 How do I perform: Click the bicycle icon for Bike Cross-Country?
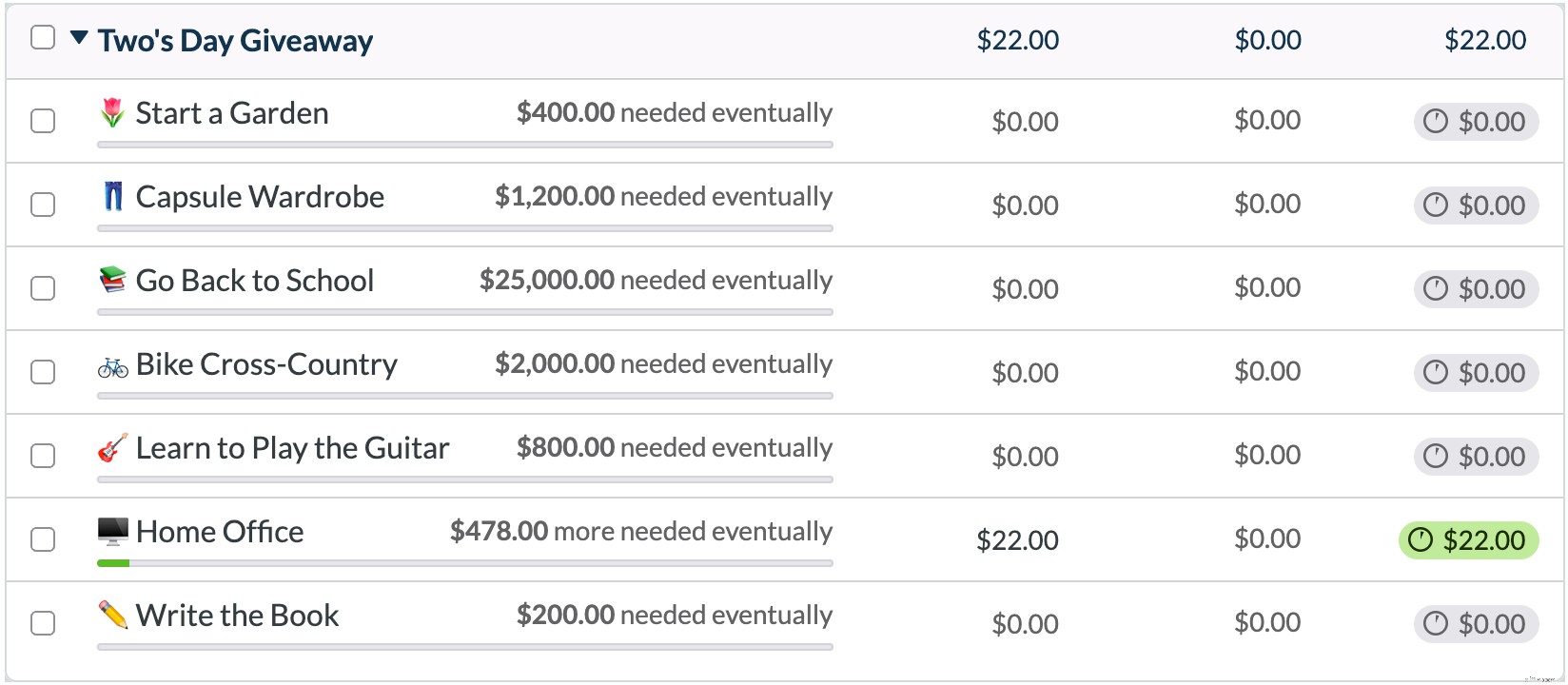(x=112, y=366)
